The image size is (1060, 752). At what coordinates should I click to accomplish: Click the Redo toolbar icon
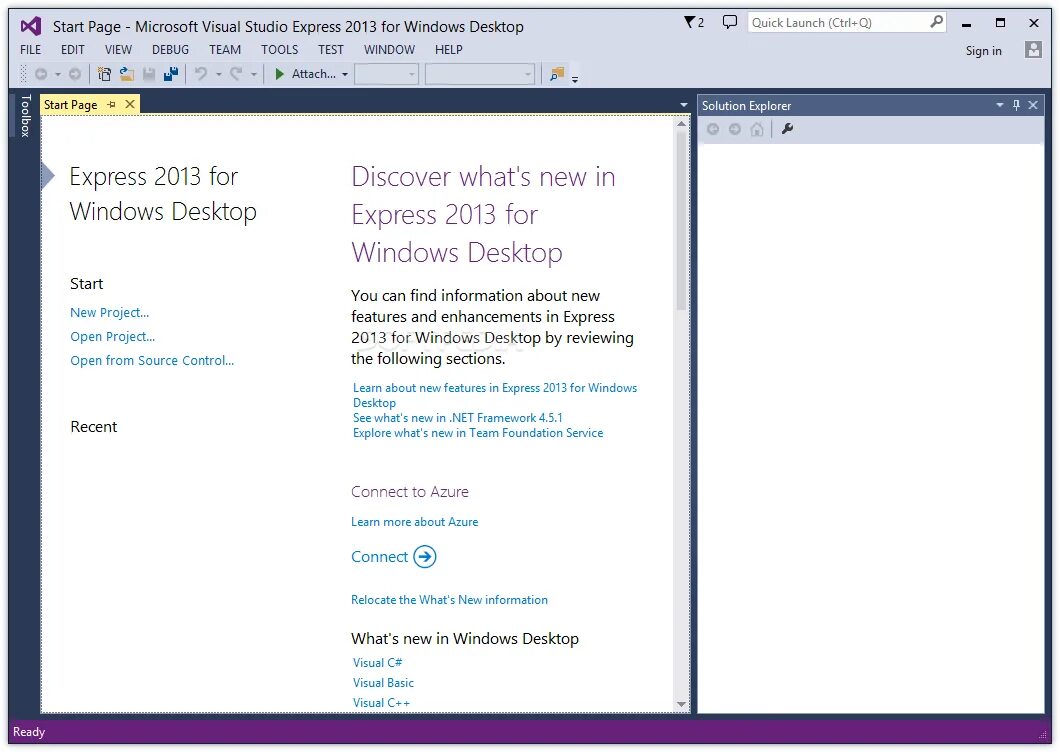[236, 74]
